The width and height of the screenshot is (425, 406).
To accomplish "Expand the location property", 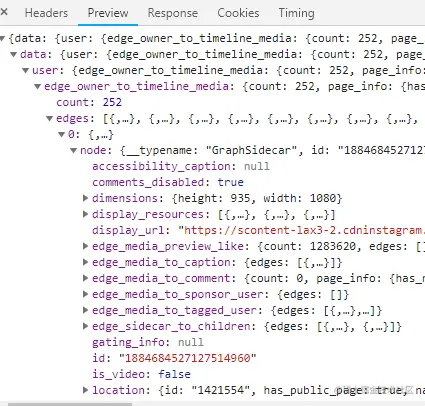I will (86, 390).
